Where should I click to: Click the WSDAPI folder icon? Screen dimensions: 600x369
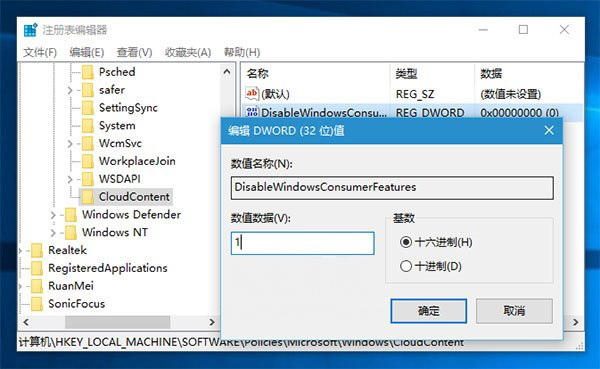coord(88,179)
